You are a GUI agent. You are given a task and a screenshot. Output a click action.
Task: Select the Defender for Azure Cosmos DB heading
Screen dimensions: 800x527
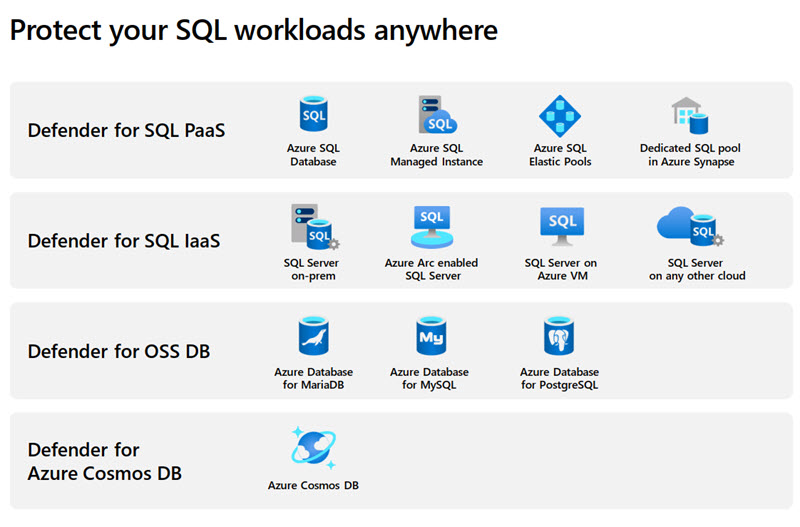[105, 461]
